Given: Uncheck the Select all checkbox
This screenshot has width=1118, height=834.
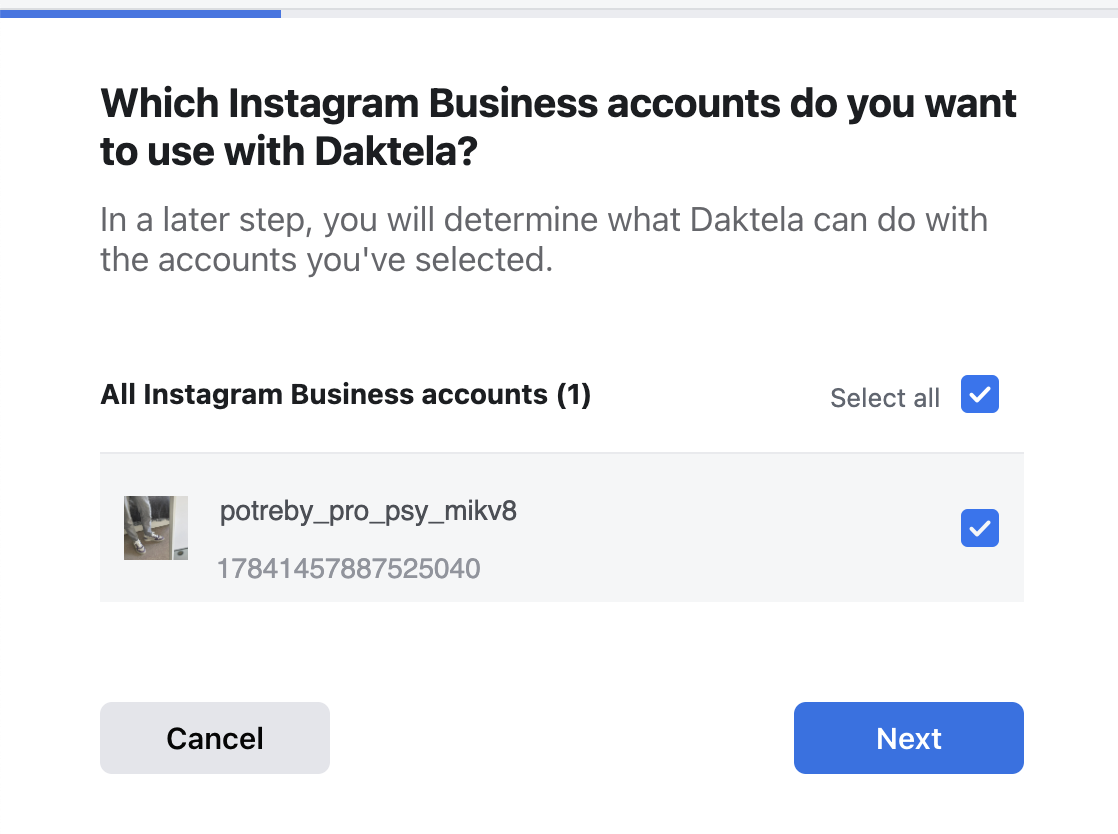Looking at the screenshot, I should tap(979, 395).
